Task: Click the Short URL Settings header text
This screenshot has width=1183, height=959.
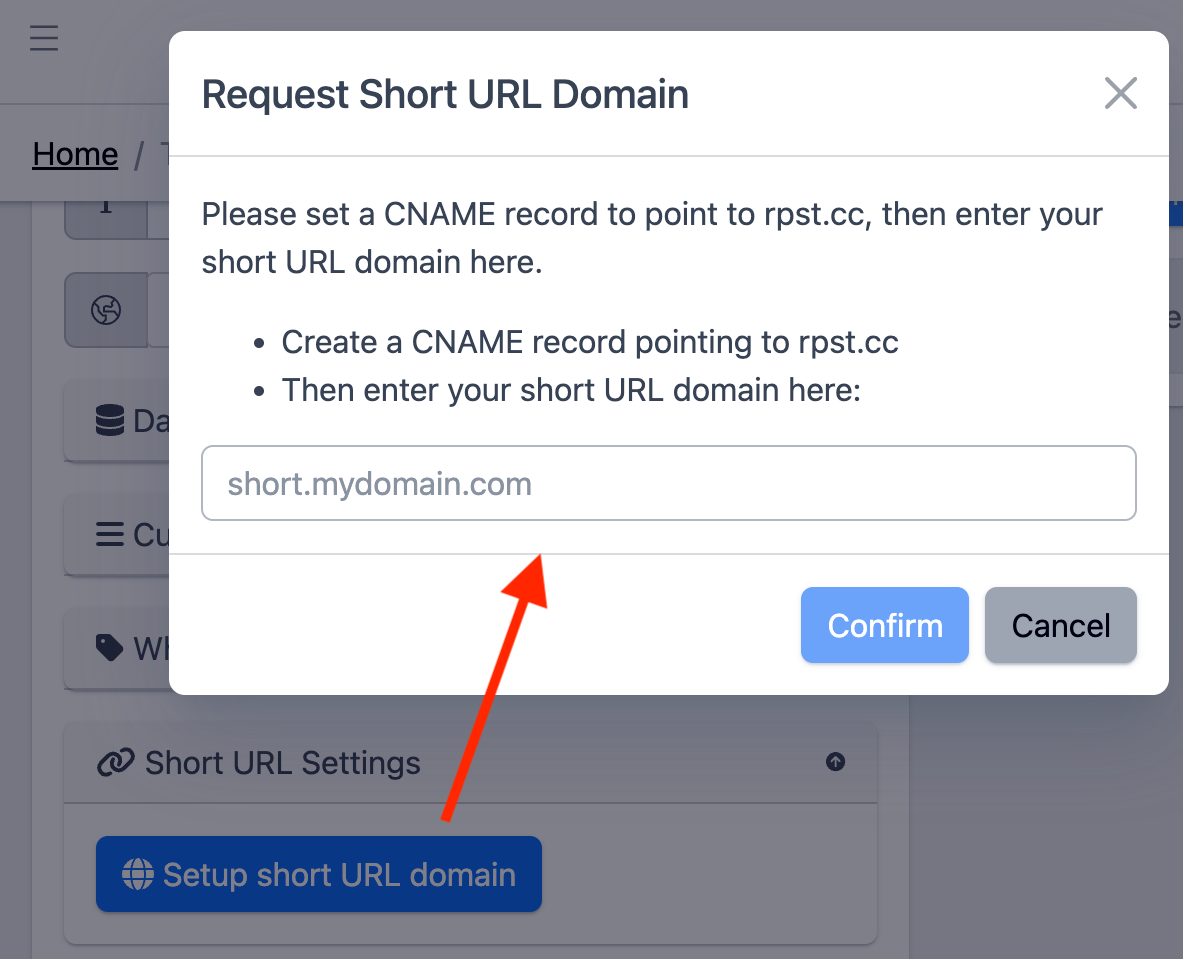Action: point(282,763)
